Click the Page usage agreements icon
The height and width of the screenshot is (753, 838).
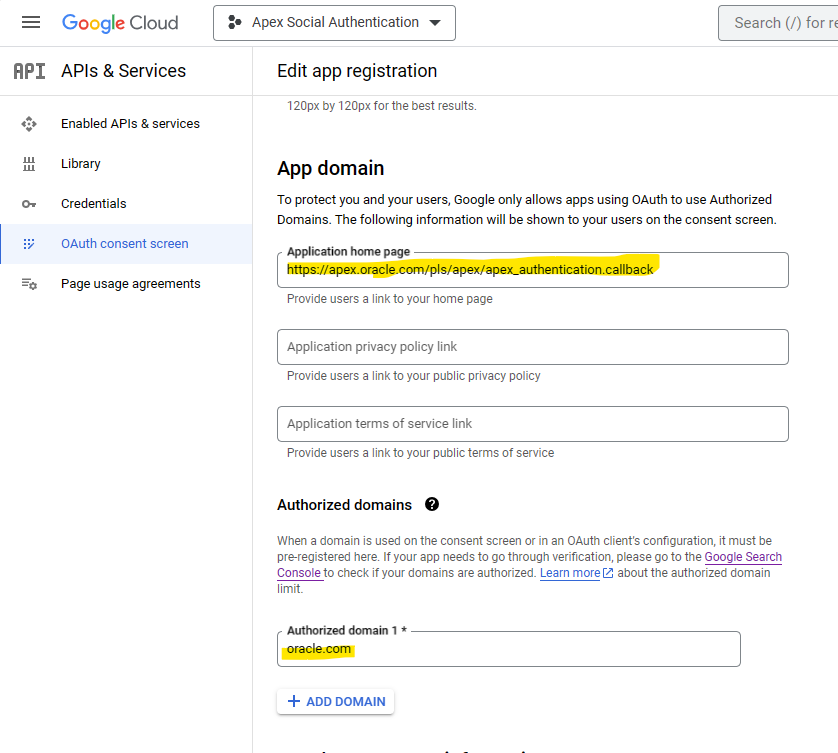(30, 283)
